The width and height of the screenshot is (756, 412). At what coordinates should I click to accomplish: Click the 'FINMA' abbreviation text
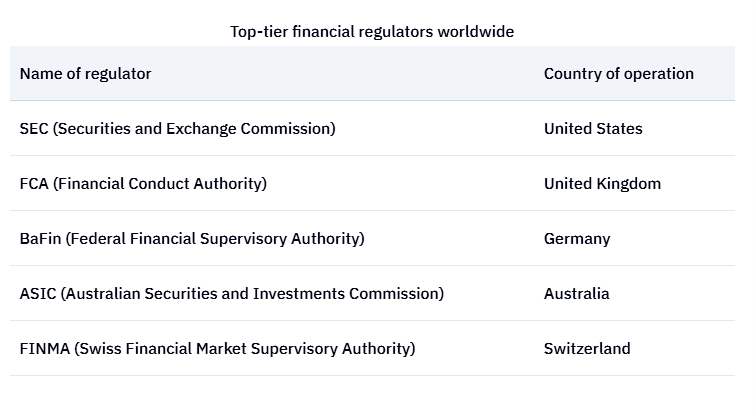tap(45, 348)
